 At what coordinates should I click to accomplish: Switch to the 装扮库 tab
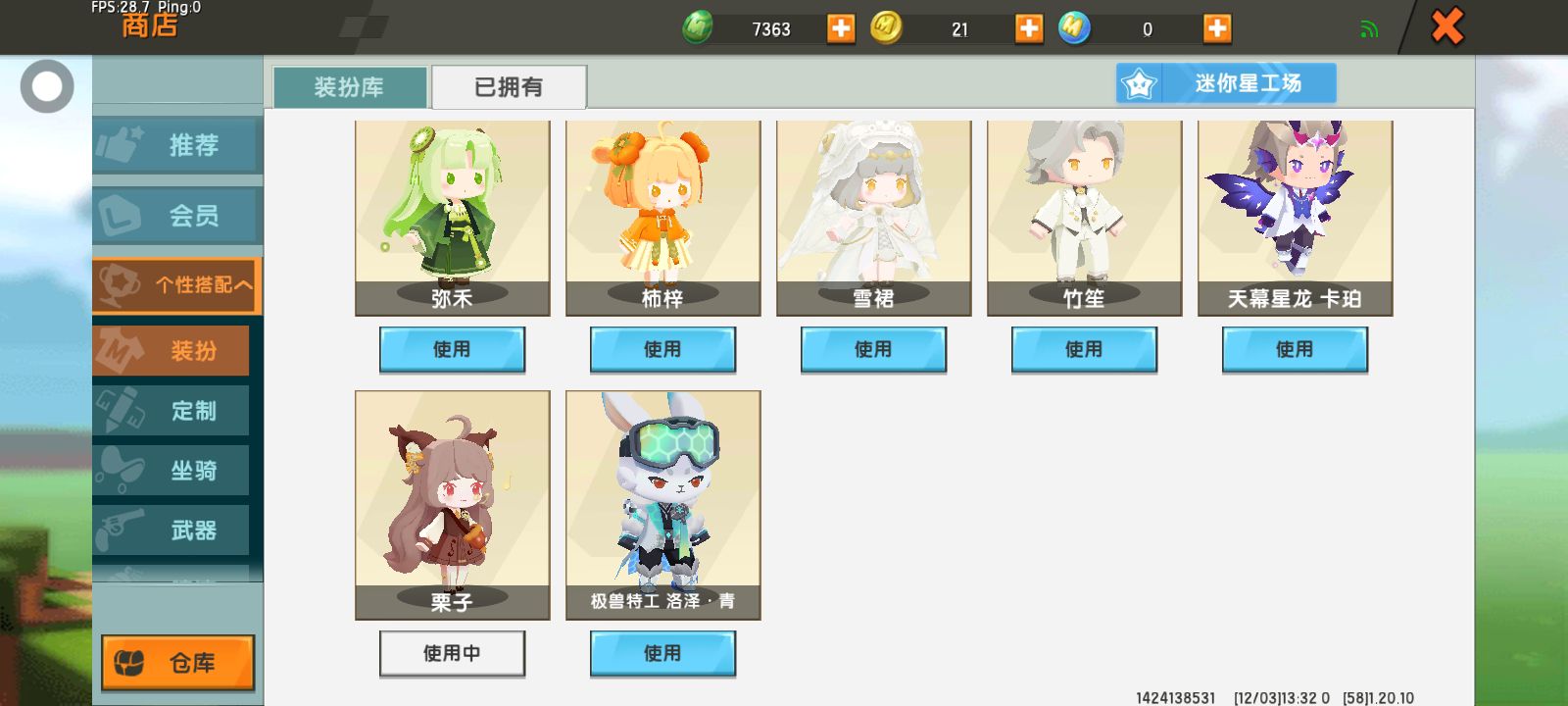pyautogui.click(x=350, y=87)
